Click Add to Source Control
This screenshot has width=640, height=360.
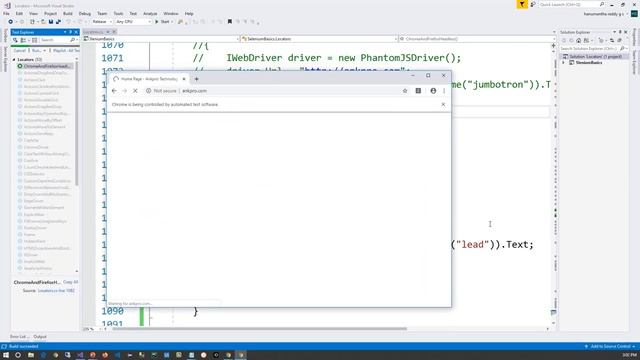coord(610,347)
